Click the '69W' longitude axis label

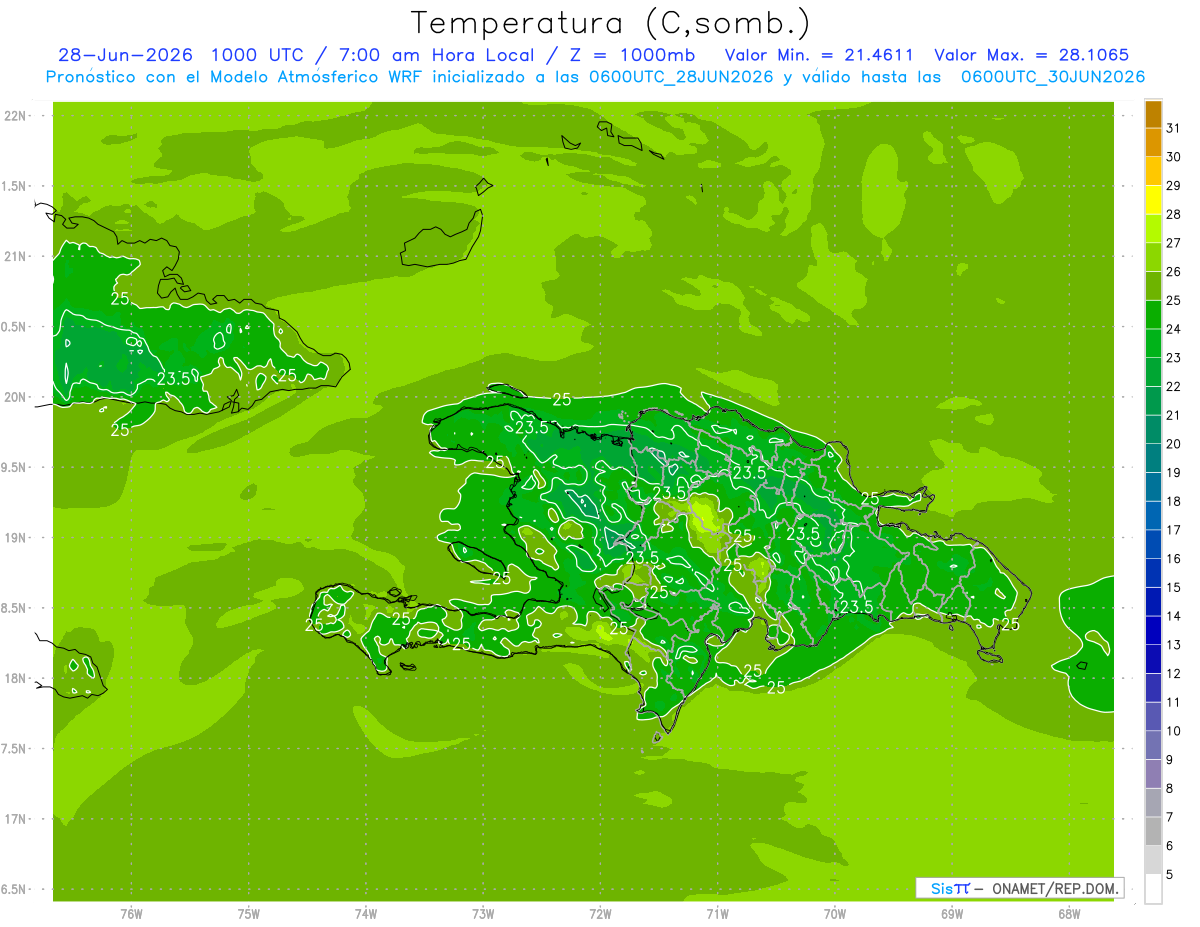pyautogui.click(x=952, y=913)
